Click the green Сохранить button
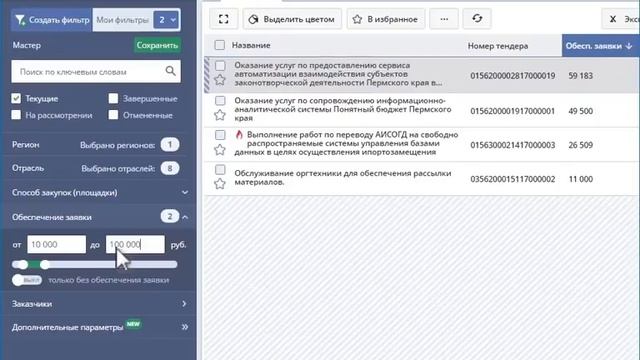Image resolution: width=640 pixels, height=360 pixels. pyautogui.click(x=157, y=45)
